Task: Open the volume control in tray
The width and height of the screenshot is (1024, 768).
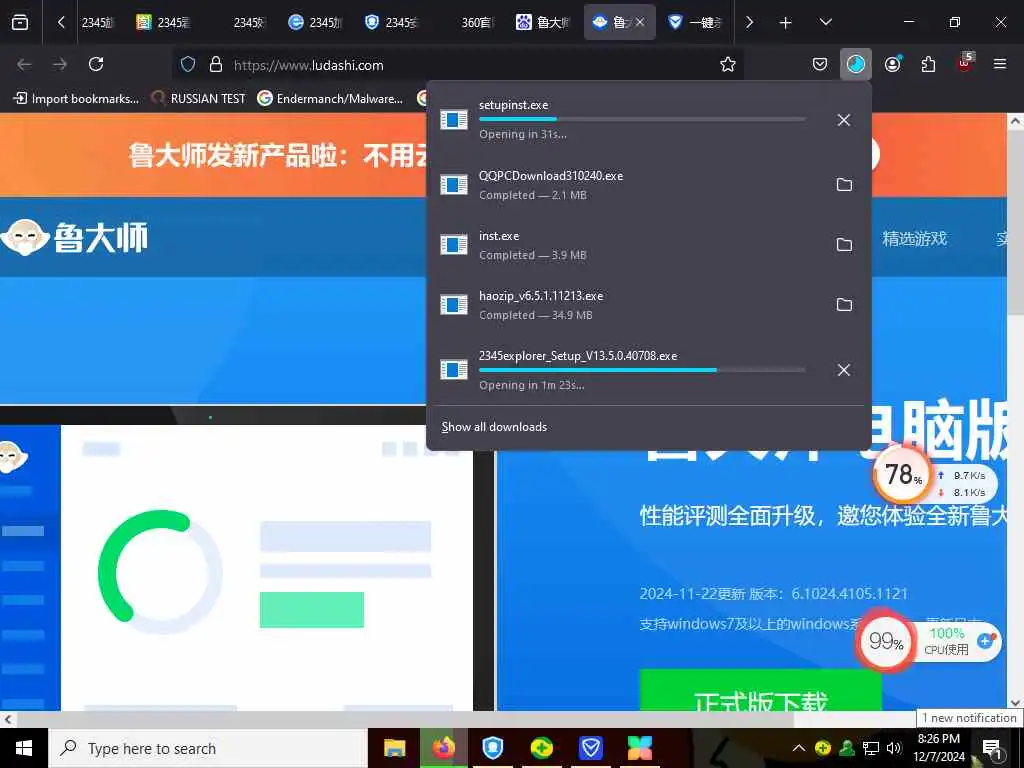Action: point(894,748)
